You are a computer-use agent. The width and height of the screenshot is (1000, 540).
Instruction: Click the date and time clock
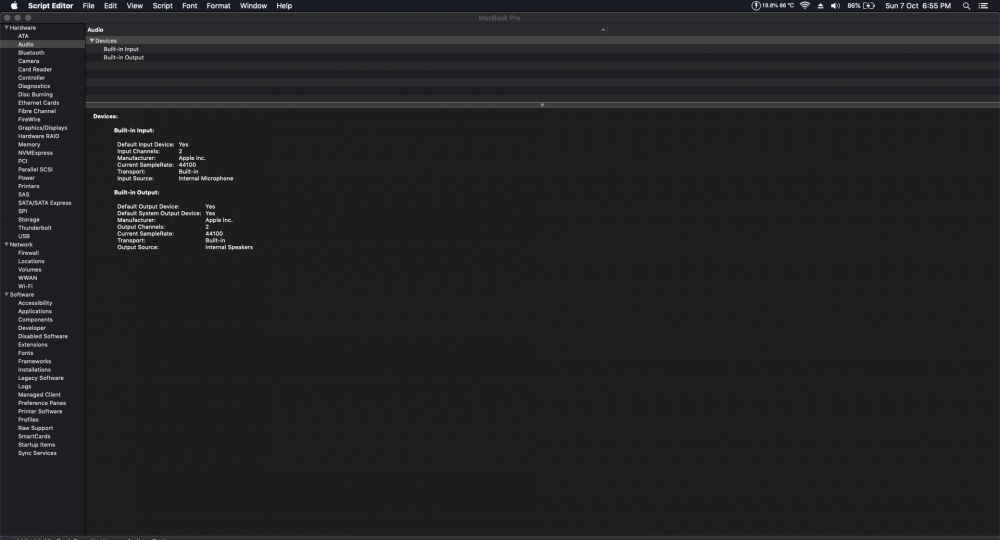[x=918, y=6]
